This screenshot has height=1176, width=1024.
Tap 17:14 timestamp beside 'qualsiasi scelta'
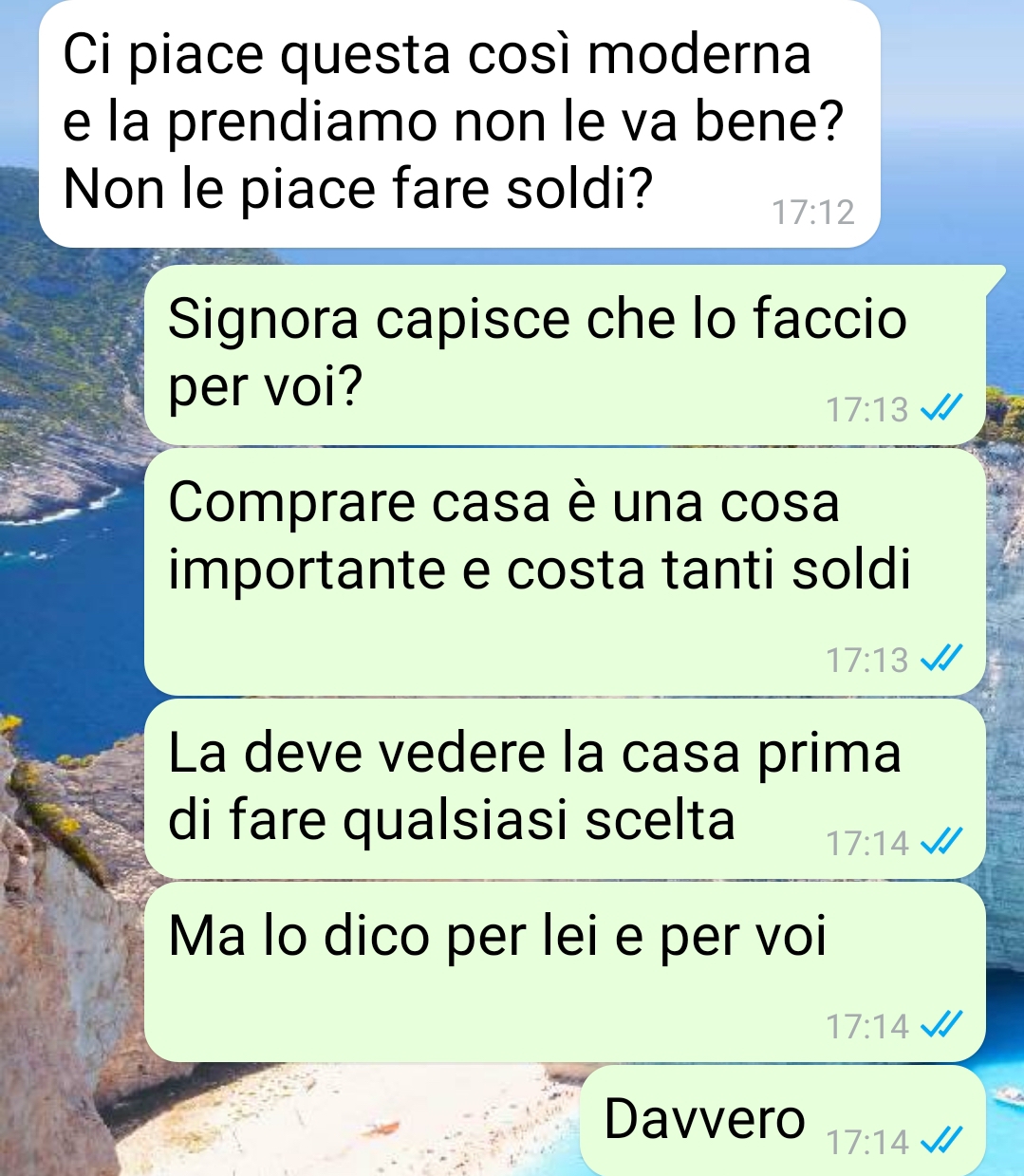point(866,843)
